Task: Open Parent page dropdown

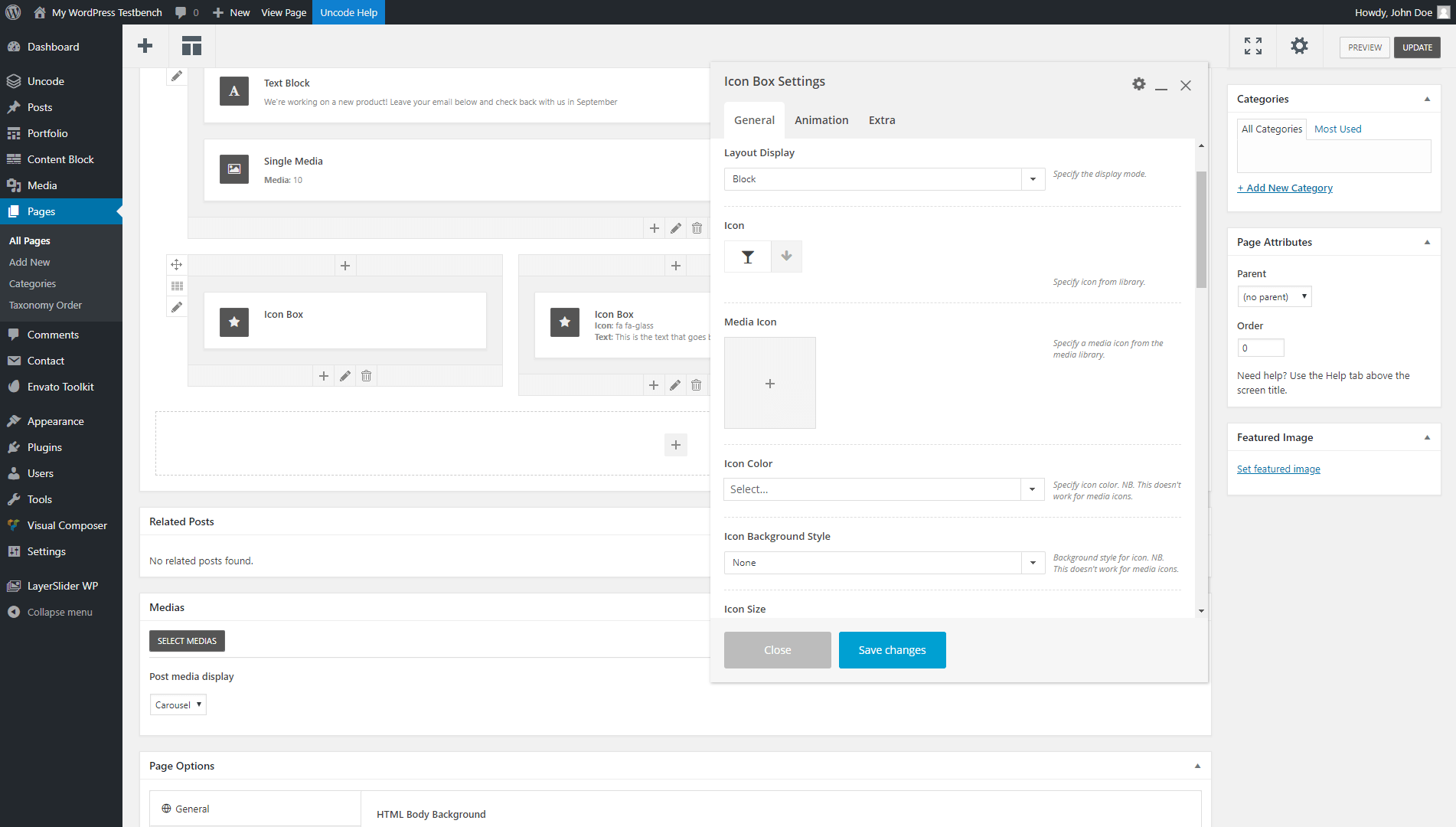Action: pos(1275,296)
